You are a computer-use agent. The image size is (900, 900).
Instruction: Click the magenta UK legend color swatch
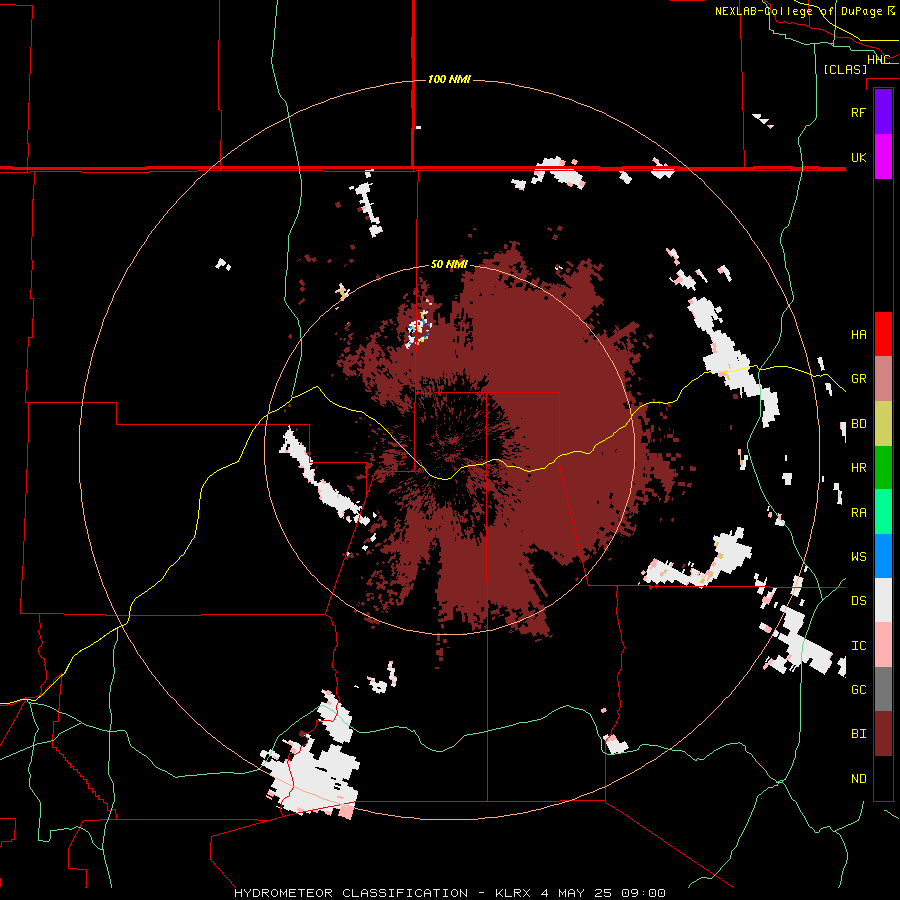(883, 157)
